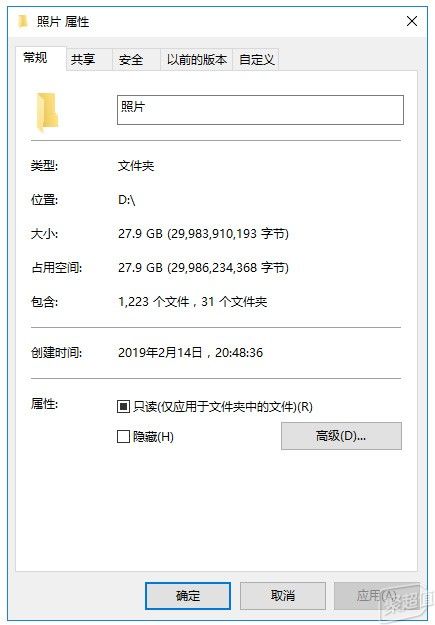
Task: Click the 包含 text 1,223 个文件
Action: point(154,302)
